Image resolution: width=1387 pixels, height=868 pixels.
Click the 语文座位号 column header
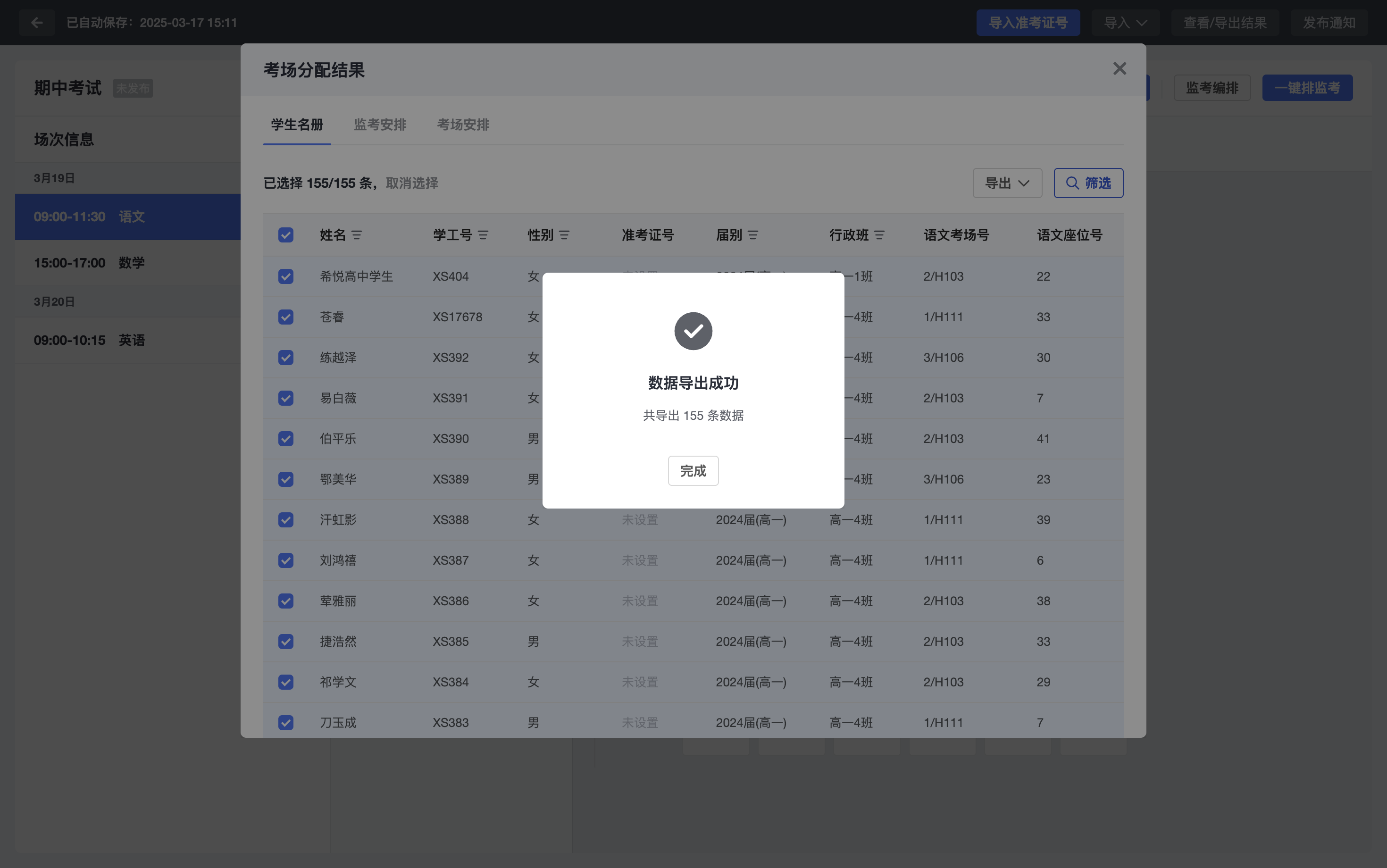click(1069, 235)
